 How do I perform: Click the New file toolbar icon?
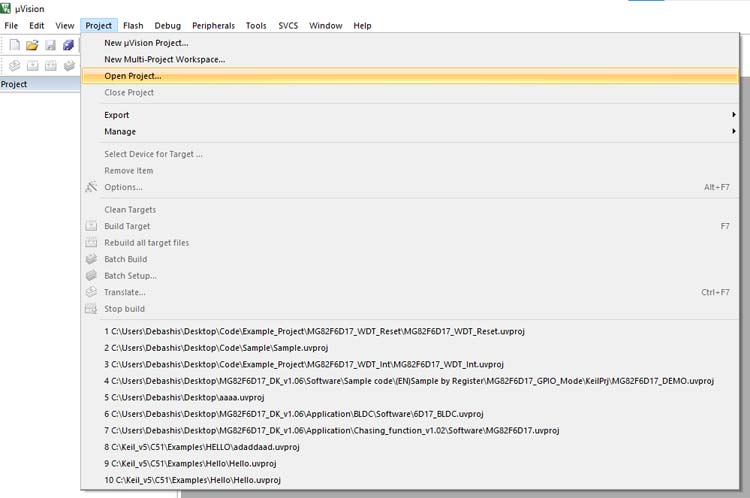coord(15,45)
